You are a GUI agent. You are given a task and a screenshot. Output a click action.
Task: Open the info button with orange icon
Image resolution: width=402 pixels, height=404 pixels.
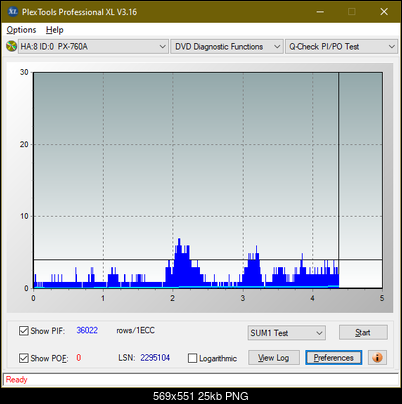point(377,358)
